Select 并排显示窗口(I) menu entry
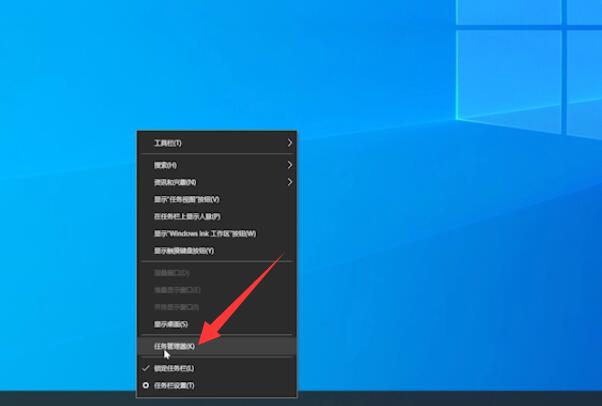This screenshot has width=602, height=406. tap(217, 307)
